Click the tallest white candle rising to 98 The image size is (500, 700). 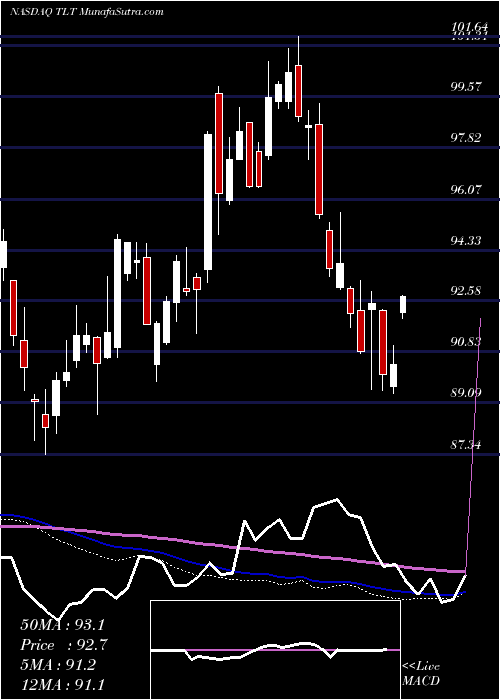pyautogui.click(x=208, y=207)
